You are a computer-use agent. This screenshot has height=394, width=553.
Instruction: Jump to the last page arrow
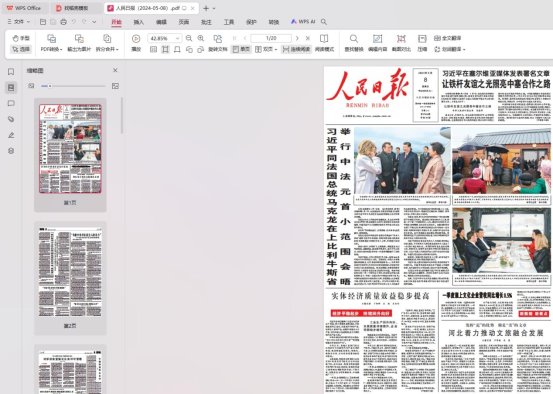(308, 38)
